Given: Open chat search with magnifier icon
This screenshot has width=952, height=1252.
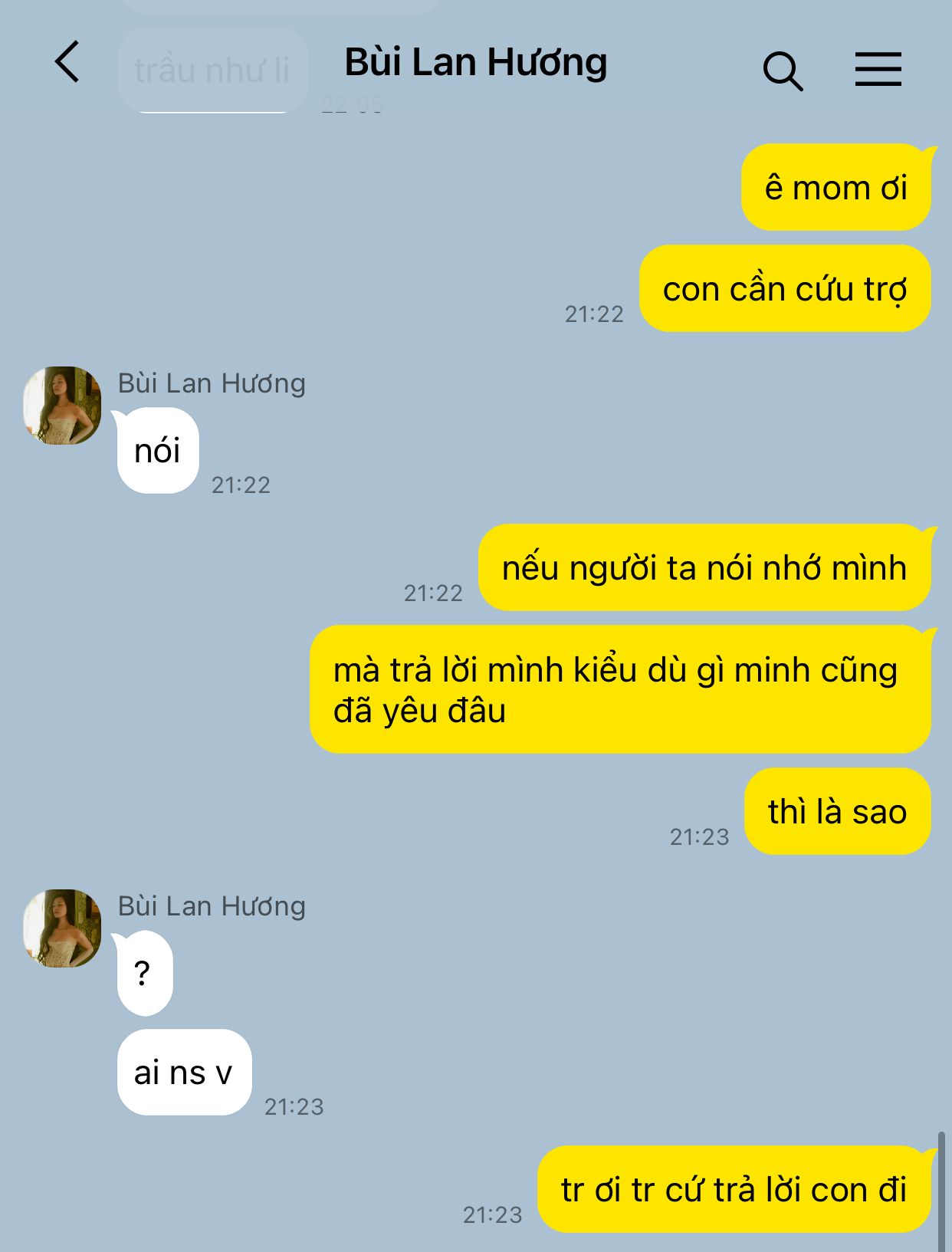Looking at the screenshot, I should 783,71.
